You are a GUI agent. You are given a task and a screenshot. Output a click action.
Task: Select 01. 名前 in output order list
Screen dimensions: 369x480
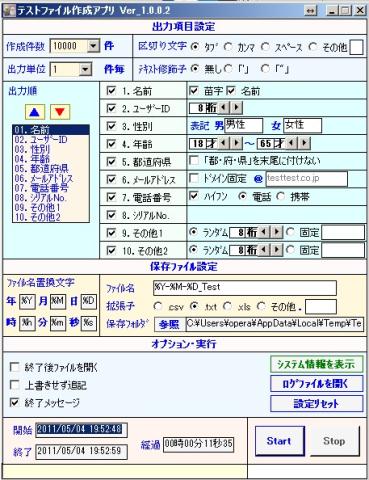pyautogui.click(x=51, y=130)
